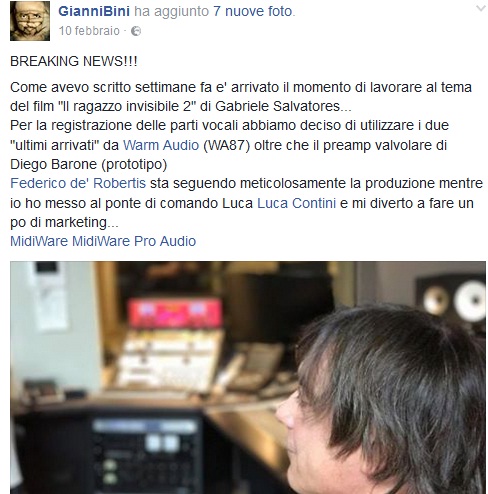Viewport: 488px width, 494px height.
Task: Open the '7 nuove foto' album link
Action: [253, 11]
